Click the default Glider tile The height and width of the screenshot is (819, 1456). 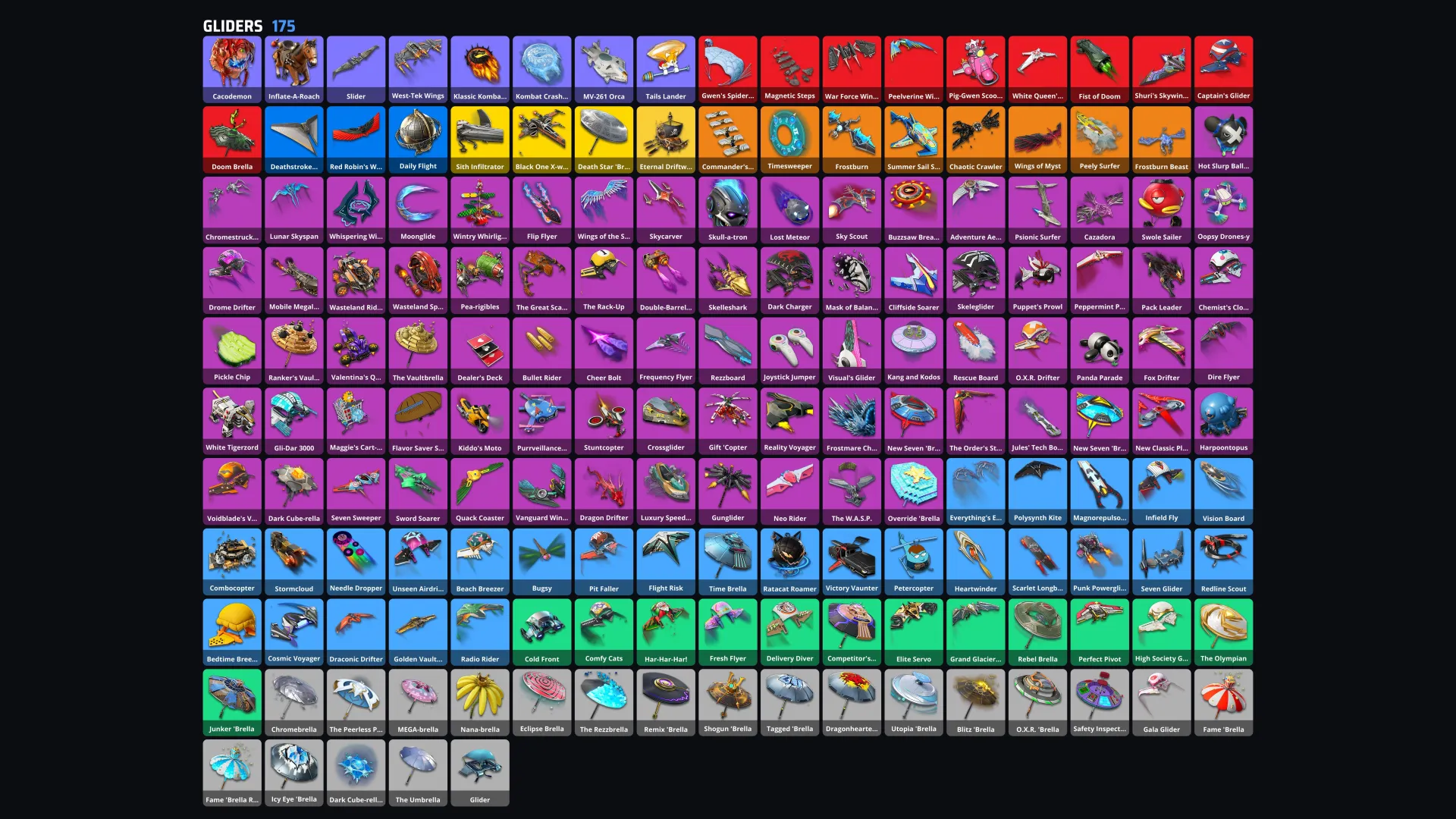point(480,773)
